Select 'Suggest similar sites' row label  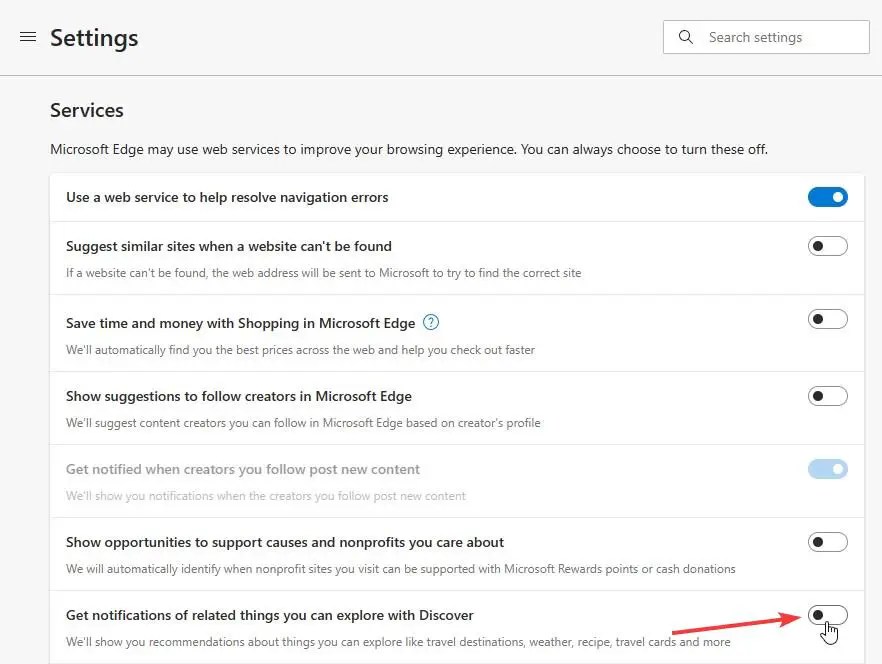228,246
